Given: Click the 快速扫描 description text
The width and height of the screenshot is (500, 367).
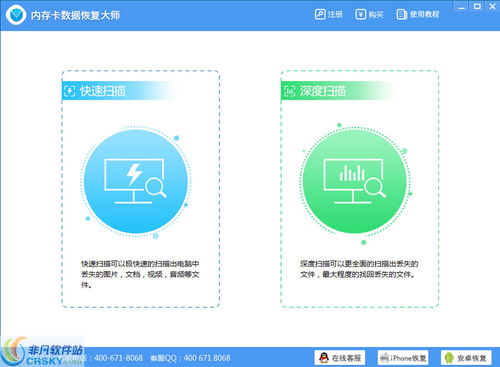Looking at the screenshot, I should (x=140, y=274).
